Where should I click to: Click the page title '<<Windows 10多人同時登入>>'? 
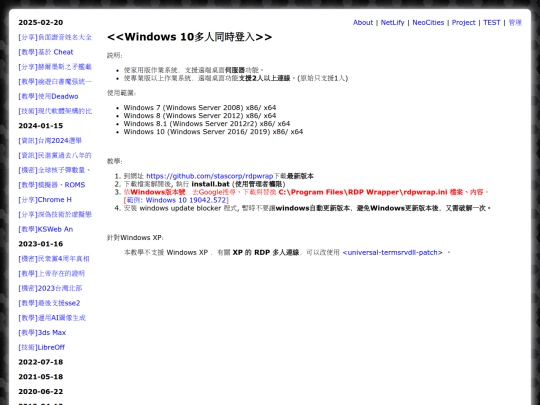[189, 37]
